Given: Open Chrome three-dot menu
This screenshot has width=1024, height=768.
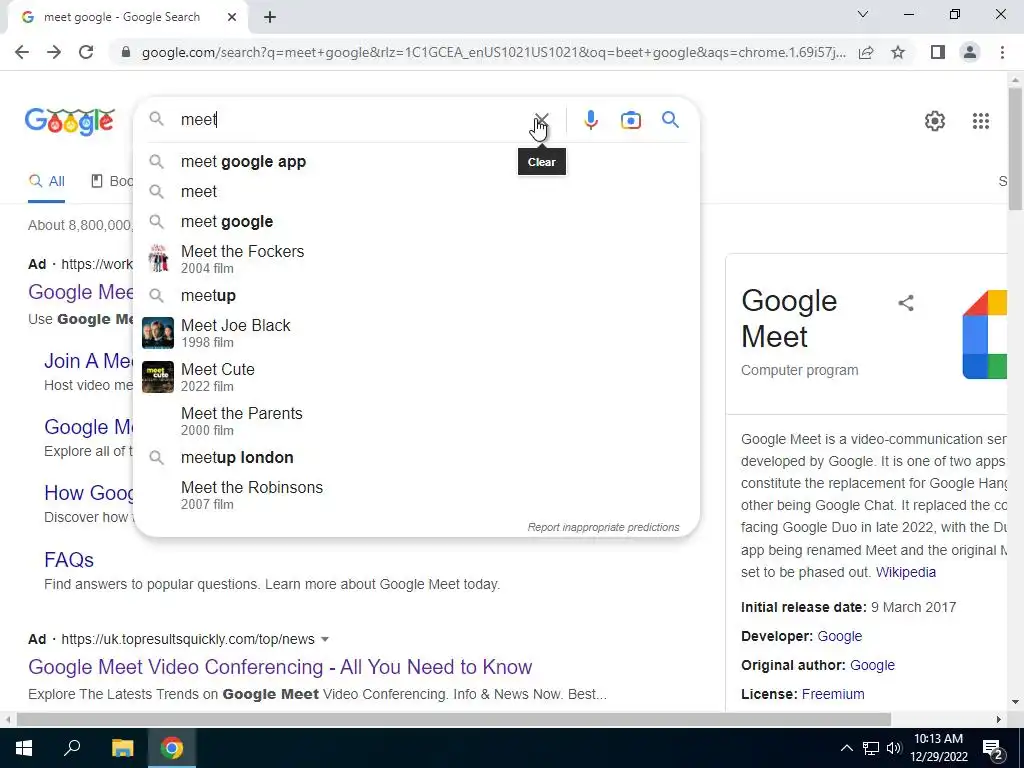Looking at the screenshot, I should click(x=1002, y=52).
